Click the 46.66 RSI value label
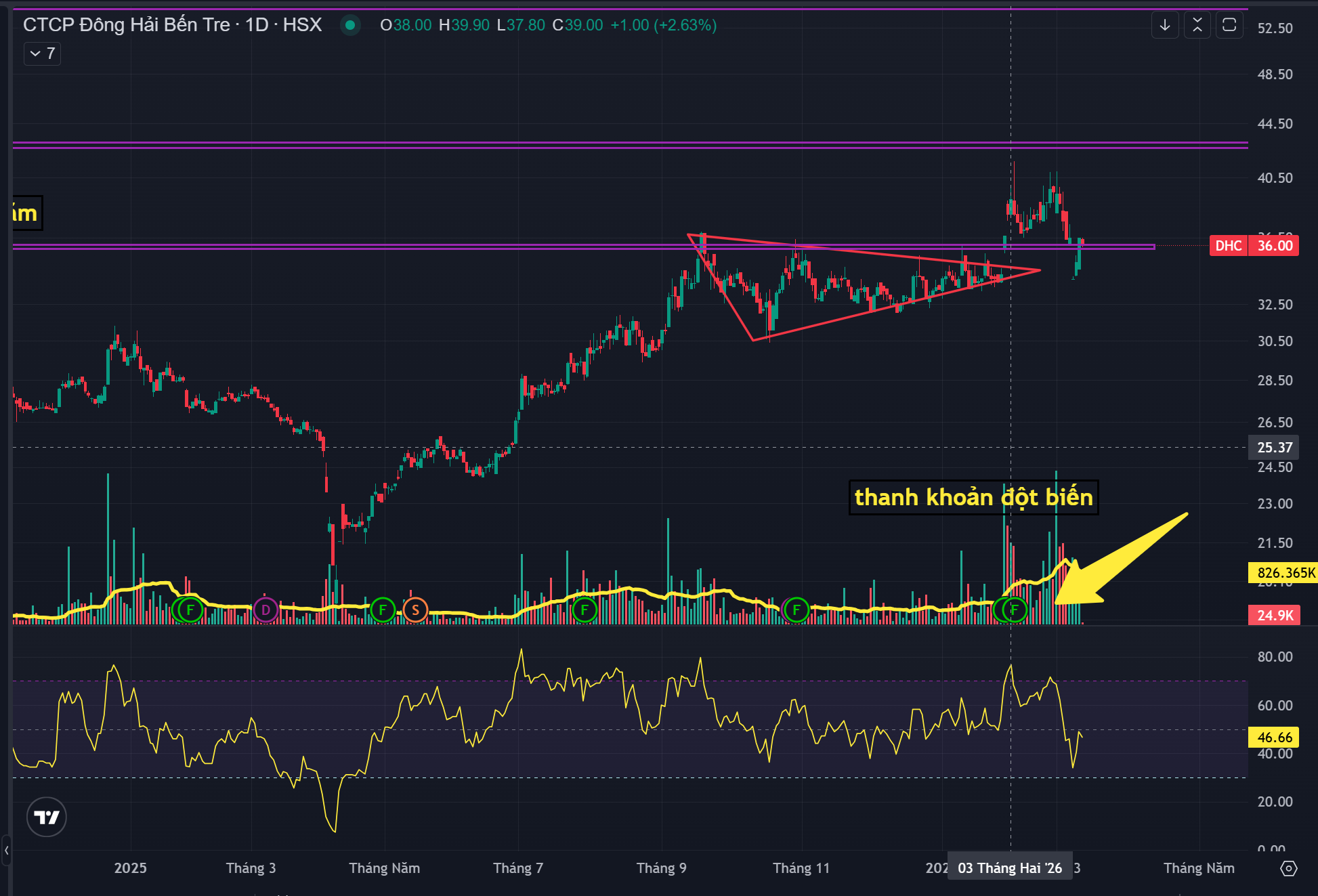 tap(1274, 737)
